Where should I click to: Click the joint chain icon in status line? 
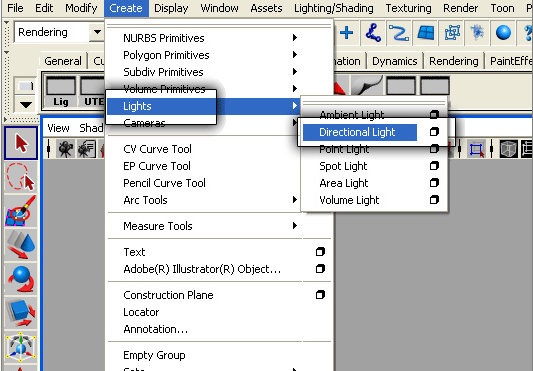[373, 33]
